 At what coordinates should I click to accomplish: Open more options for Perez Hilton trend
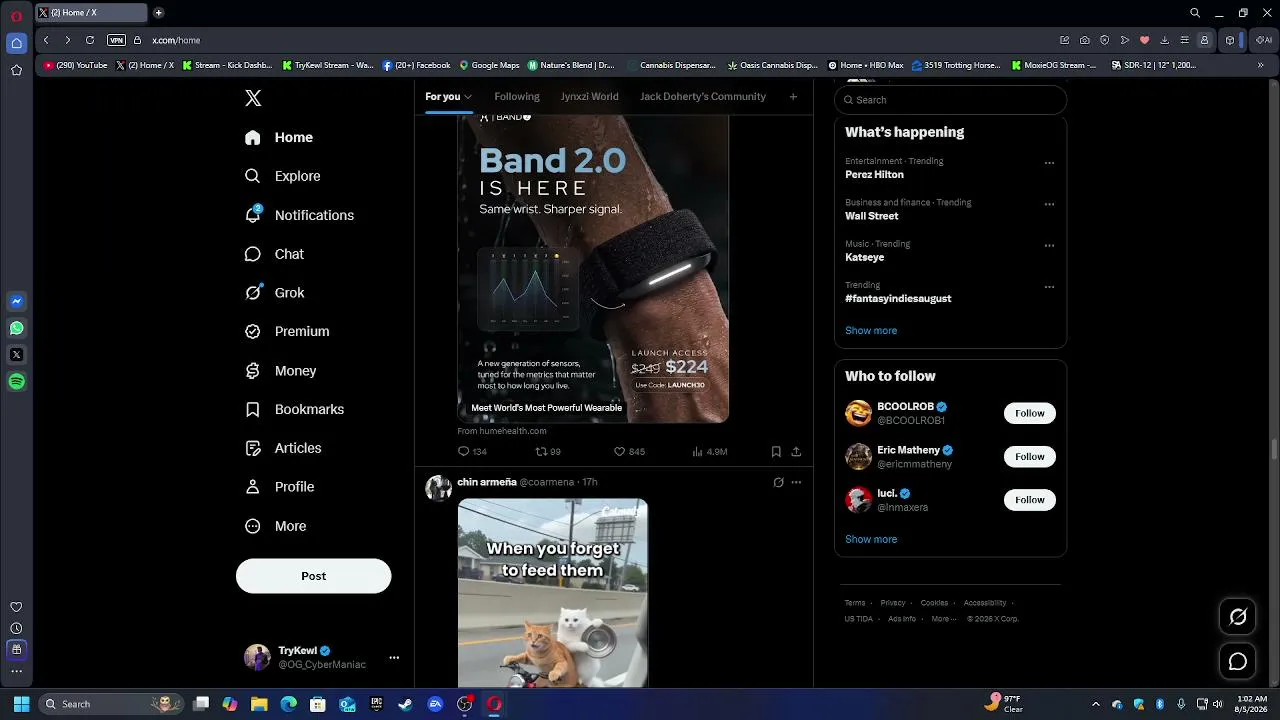click(1049, 163)
